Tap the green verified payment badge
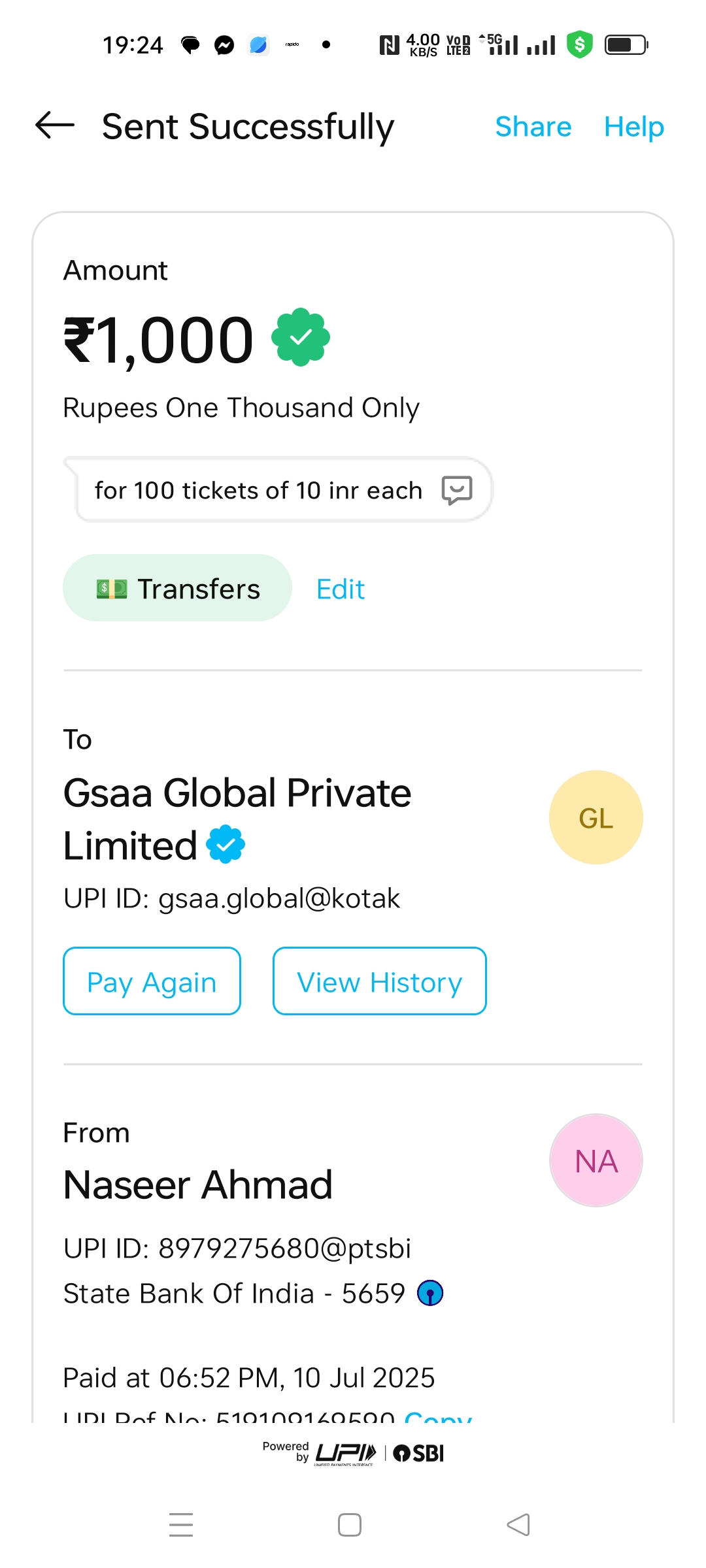The height and width of the screenshot is (1568, 706). pos(301,337)
